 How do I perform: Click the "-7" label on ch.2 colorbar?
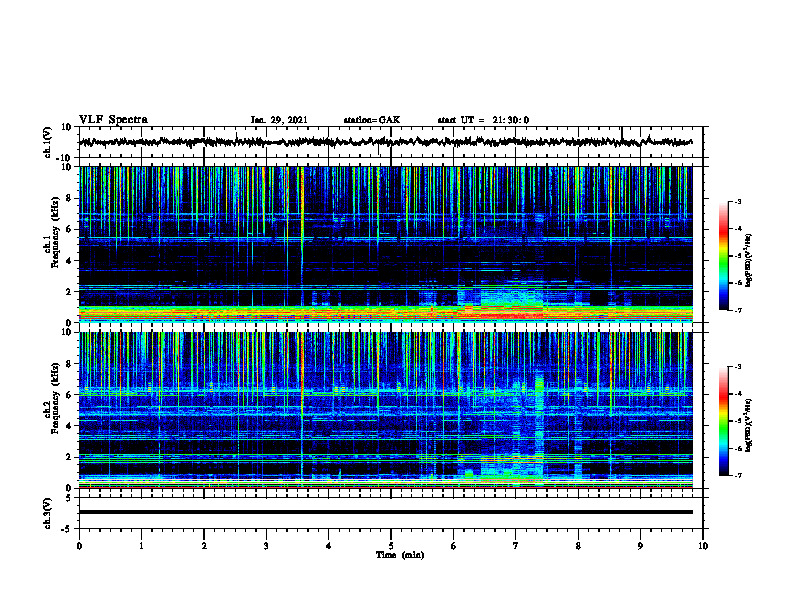737,475
